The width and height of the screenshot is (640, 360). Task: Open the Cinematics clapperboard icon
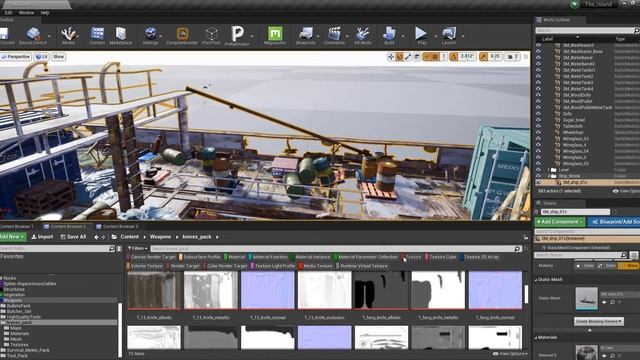tap(334, 36)
